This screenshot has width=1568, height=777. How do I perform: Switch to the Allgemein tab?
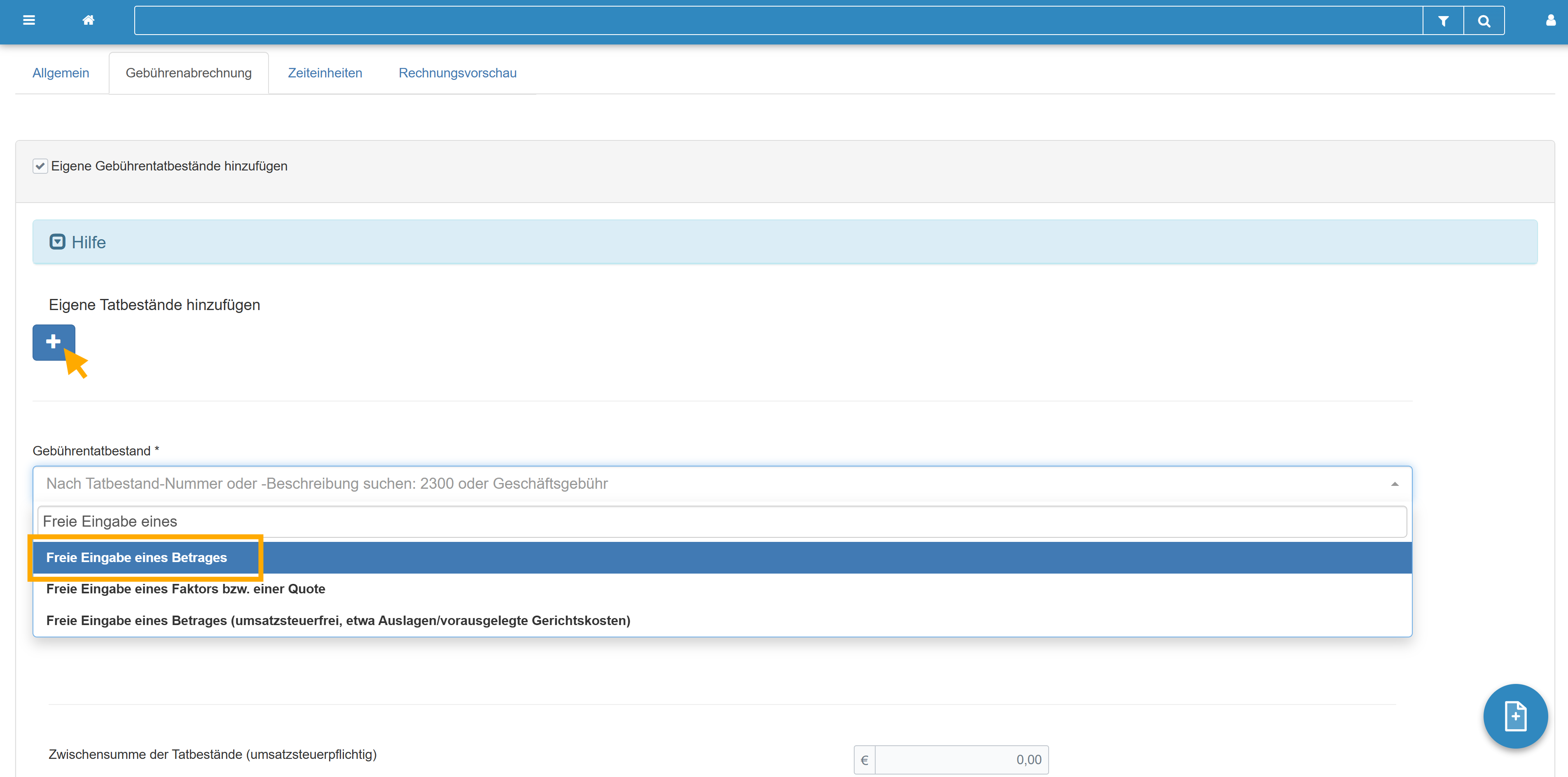(60, 73)
